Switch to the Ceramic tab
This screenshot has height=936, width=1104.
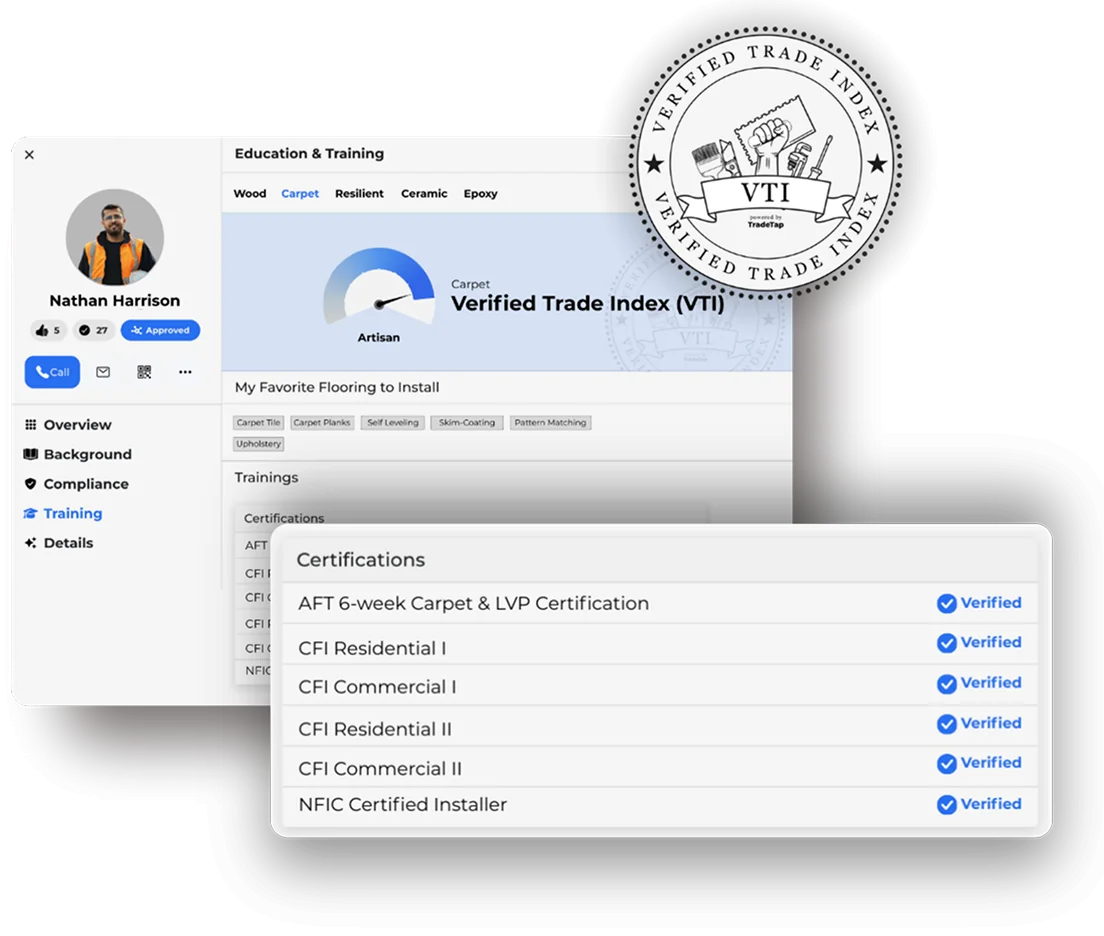pos(424,194)
